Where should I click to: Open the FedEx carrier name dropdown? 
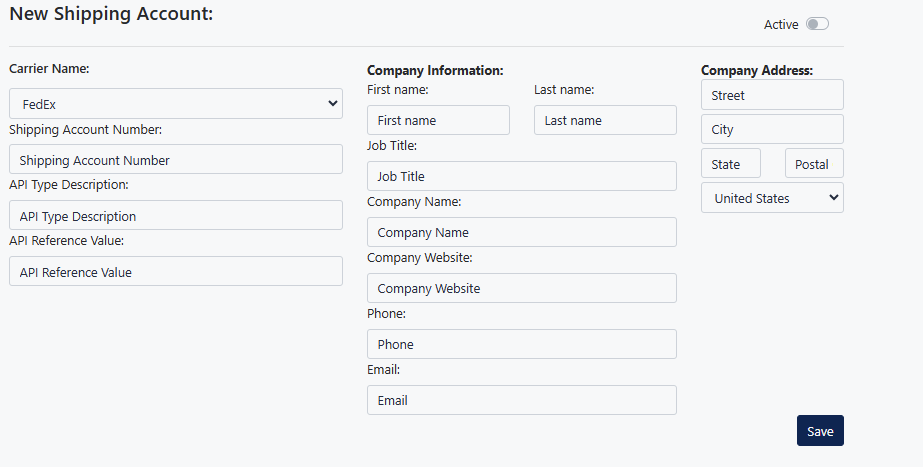click(175, 104)
